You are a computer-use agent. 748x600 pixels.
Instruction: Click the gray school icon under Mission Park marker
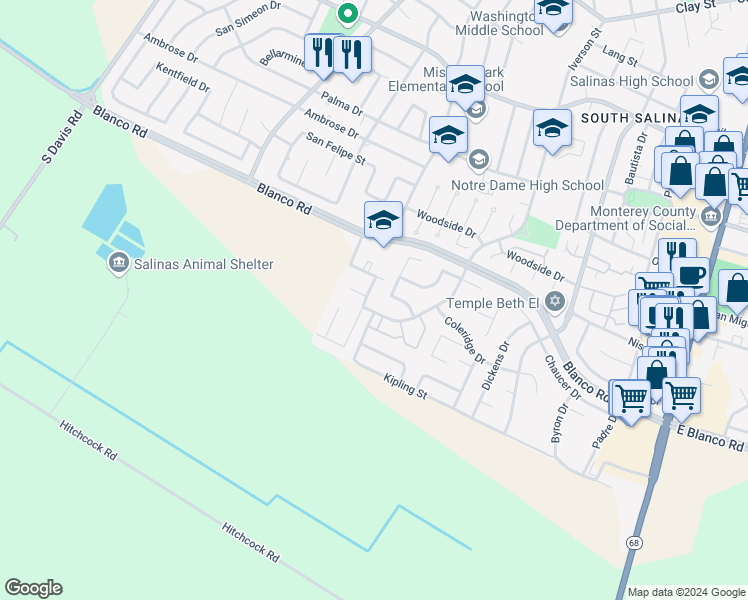pos(476,110)
